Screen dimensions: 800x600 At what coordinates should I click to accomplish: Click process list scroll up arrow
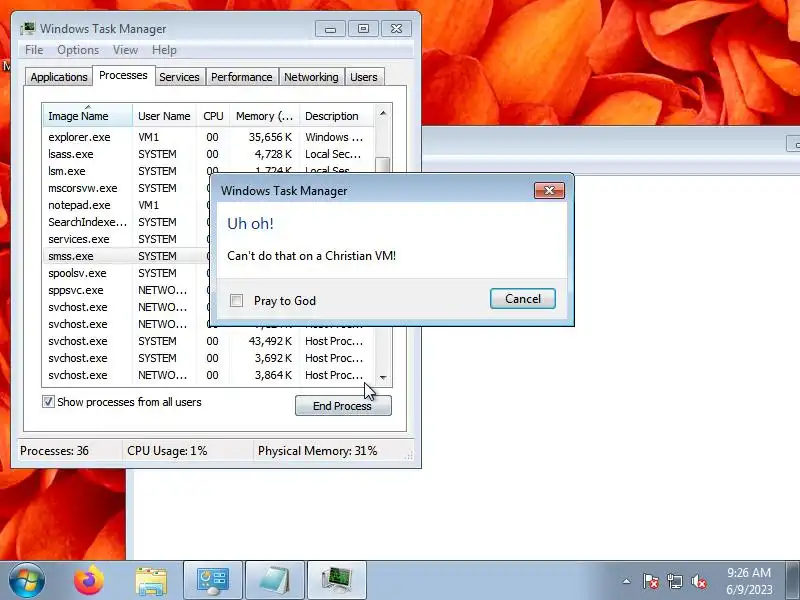(383, 113)
